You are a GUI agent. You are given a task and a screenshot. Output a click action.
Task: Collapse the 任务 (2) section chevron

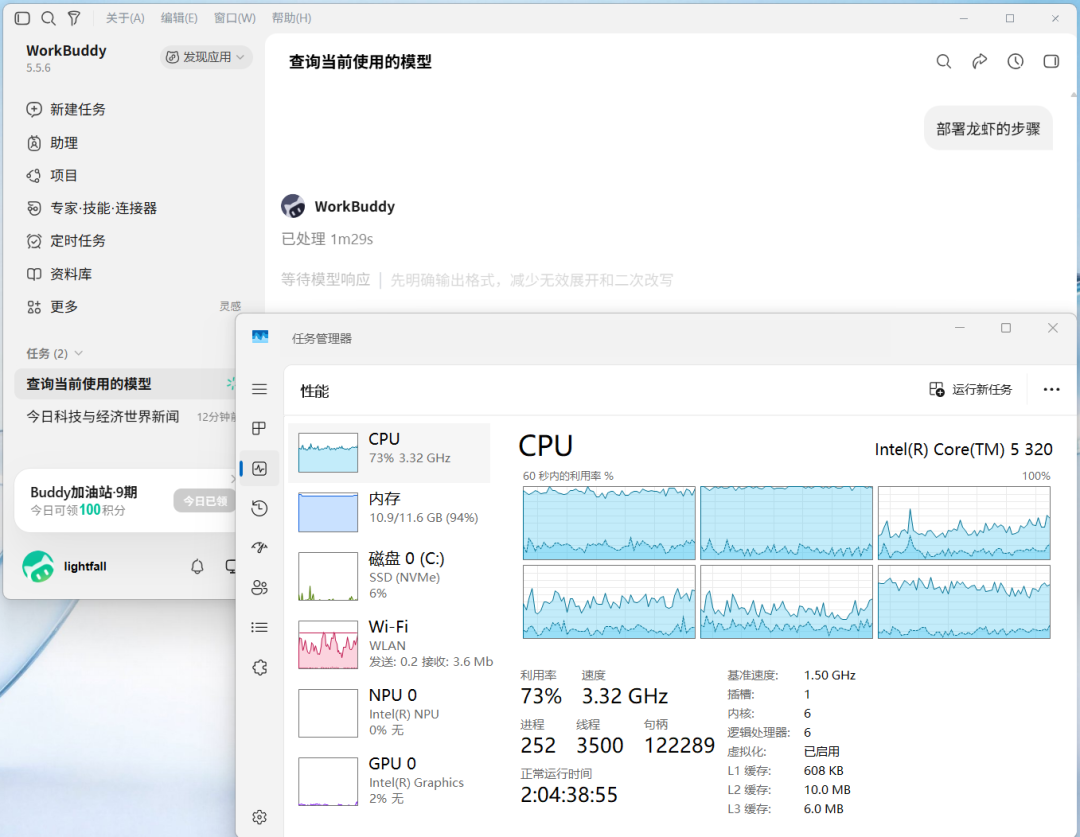pos(79,353)
